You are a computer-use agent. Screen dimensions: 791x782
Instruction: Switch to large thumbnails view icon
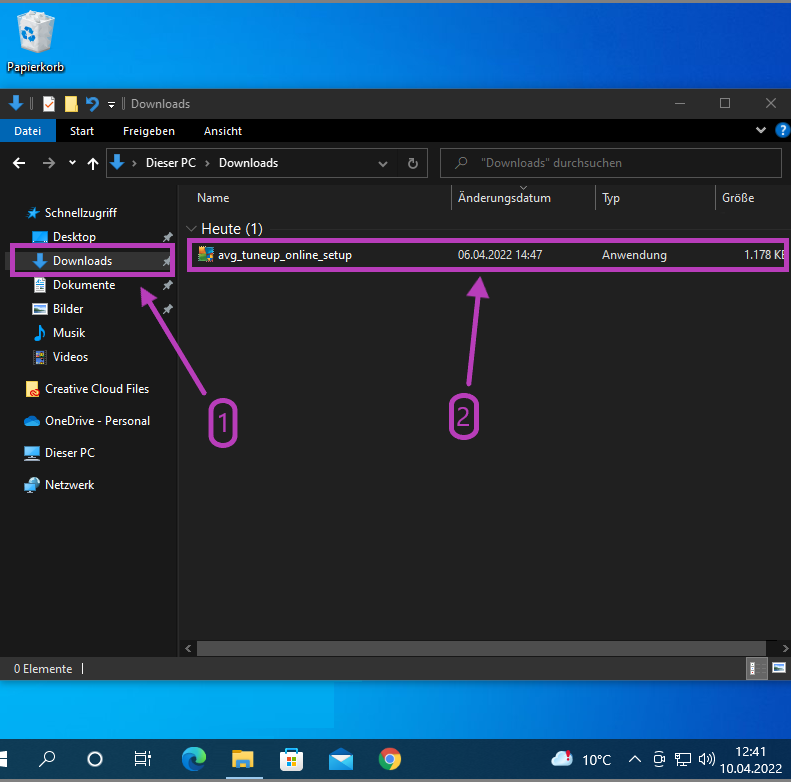(779, 668)
